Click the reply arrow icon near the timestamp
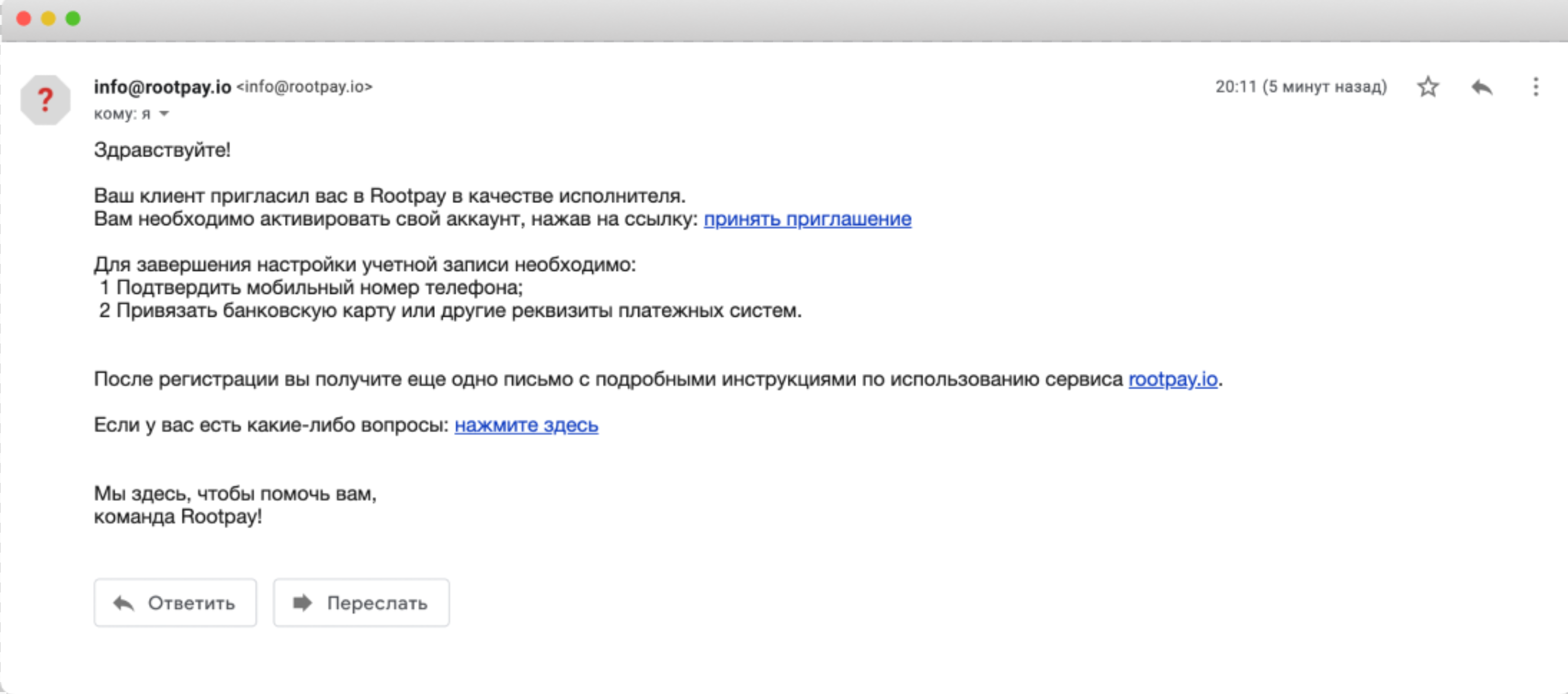 [1481, 87]
